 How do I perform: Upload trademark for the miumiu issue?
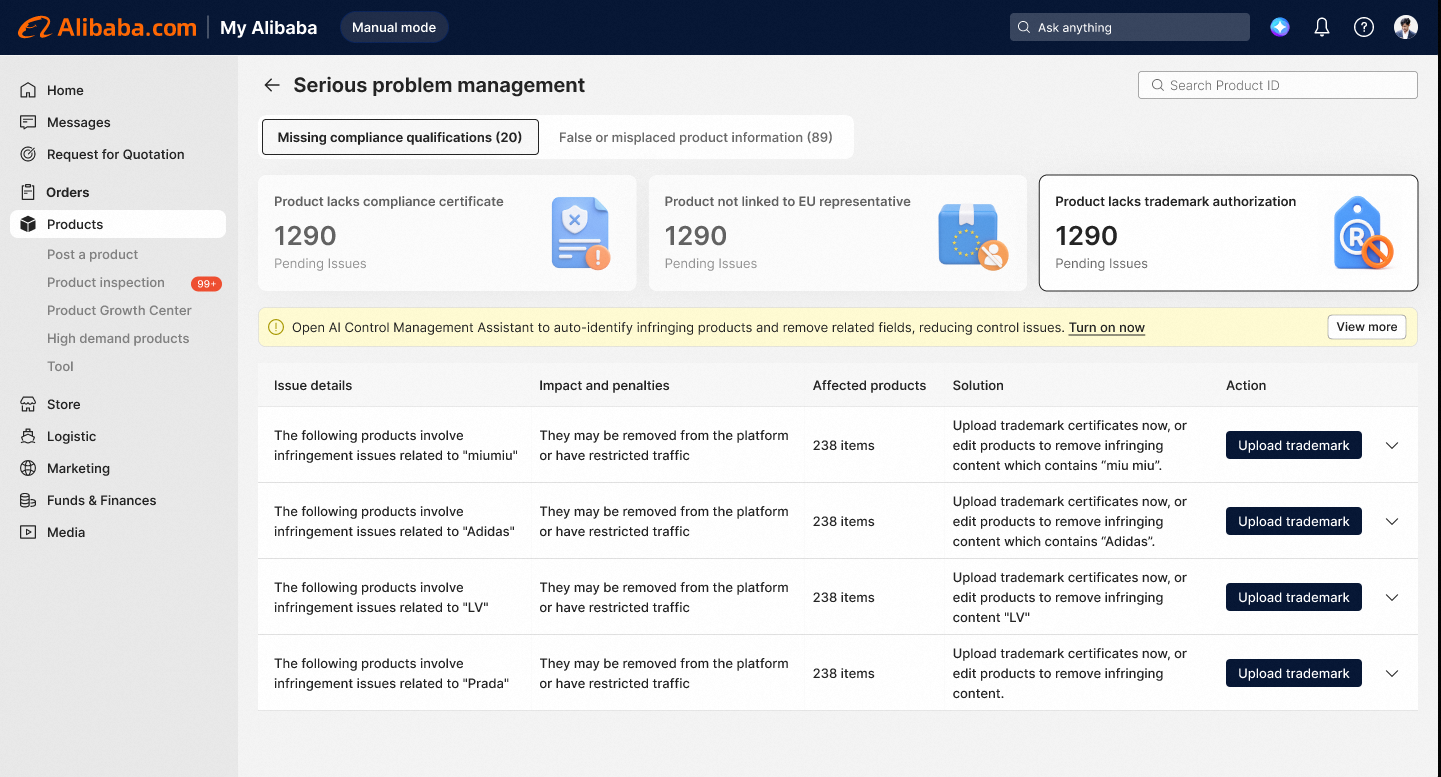pos(1294,445)
